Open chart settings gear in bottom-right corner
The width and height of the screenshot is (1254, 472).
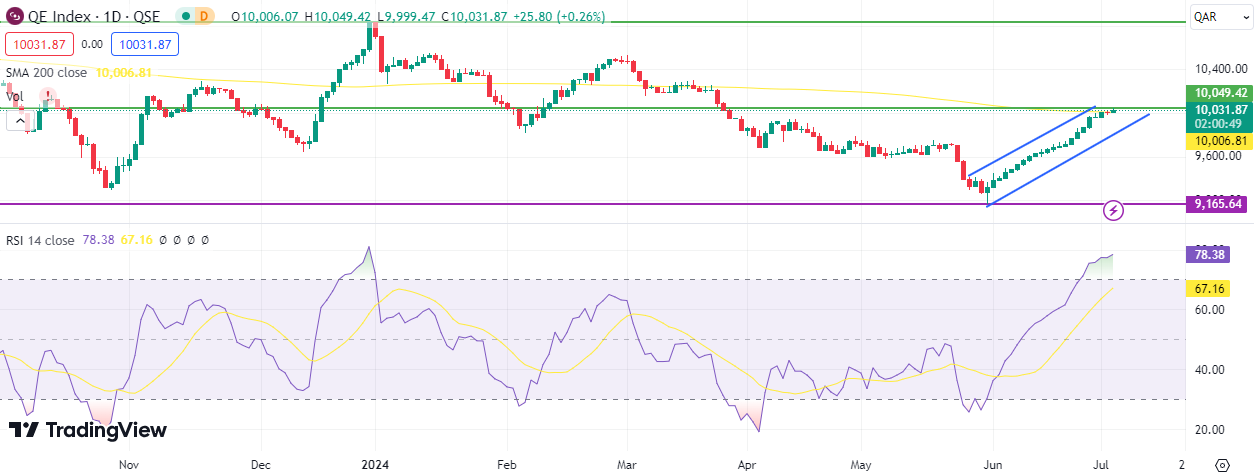click(1221, 464)
